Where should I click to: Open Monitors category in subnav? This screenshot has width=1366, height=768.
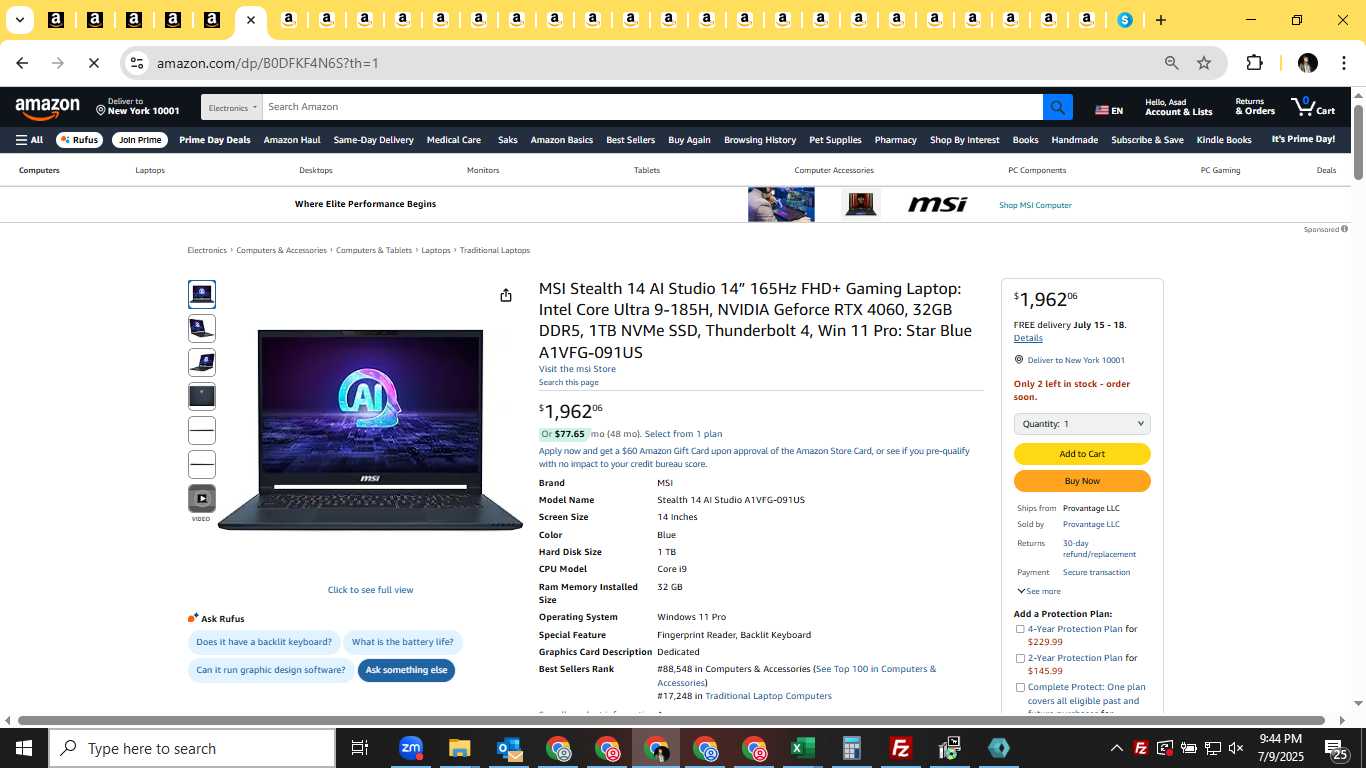coord(483,170)
